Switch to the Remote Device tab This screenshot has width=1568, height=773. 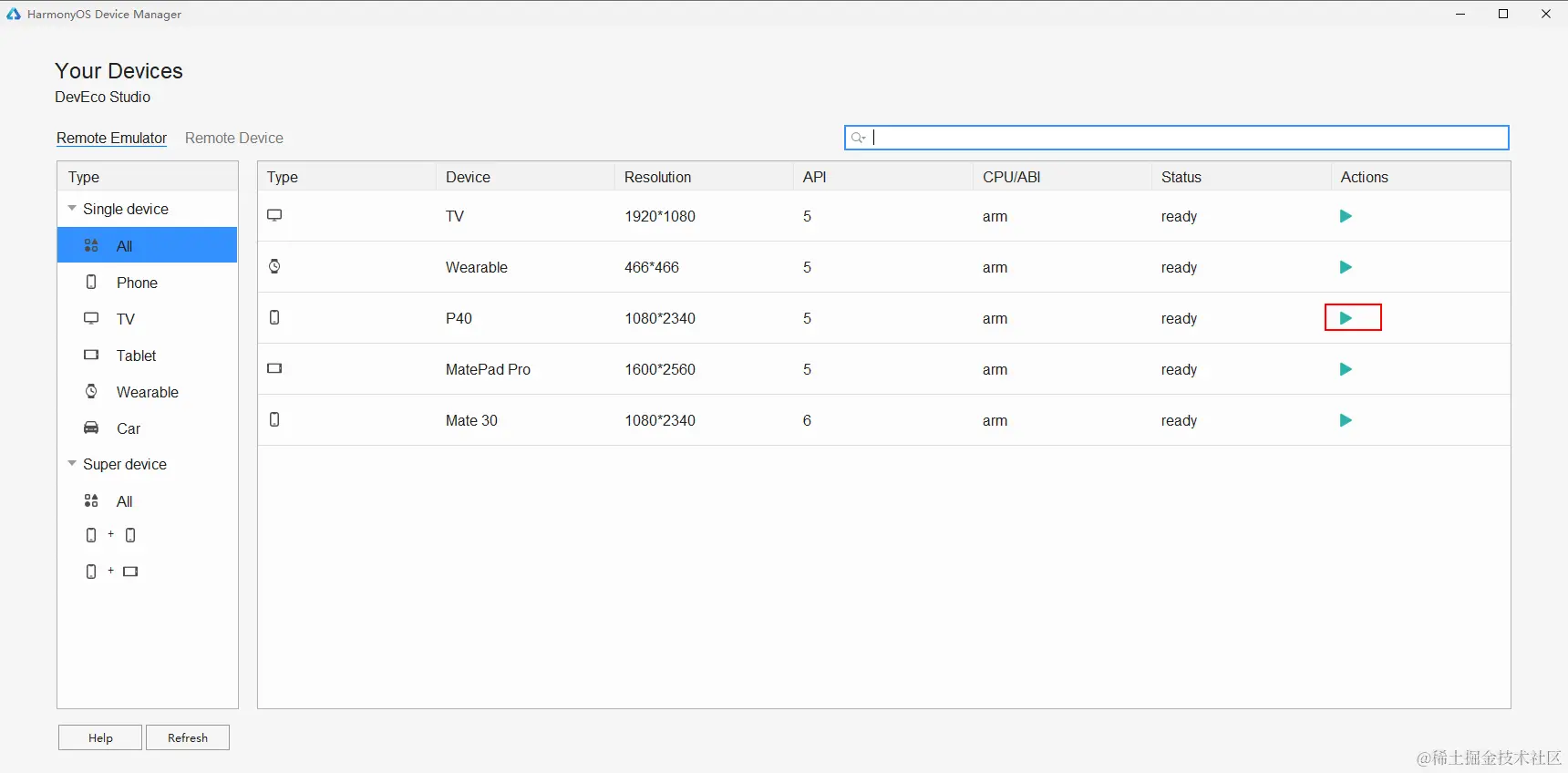[234, 138]
